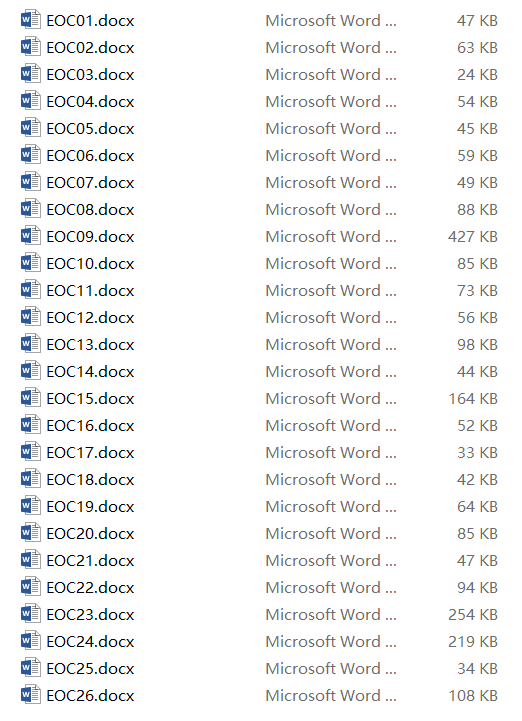This screenshot has width=522, height=721.
Task: Click the Word document icon of EOC09.docx
Action: click(30, 236)
